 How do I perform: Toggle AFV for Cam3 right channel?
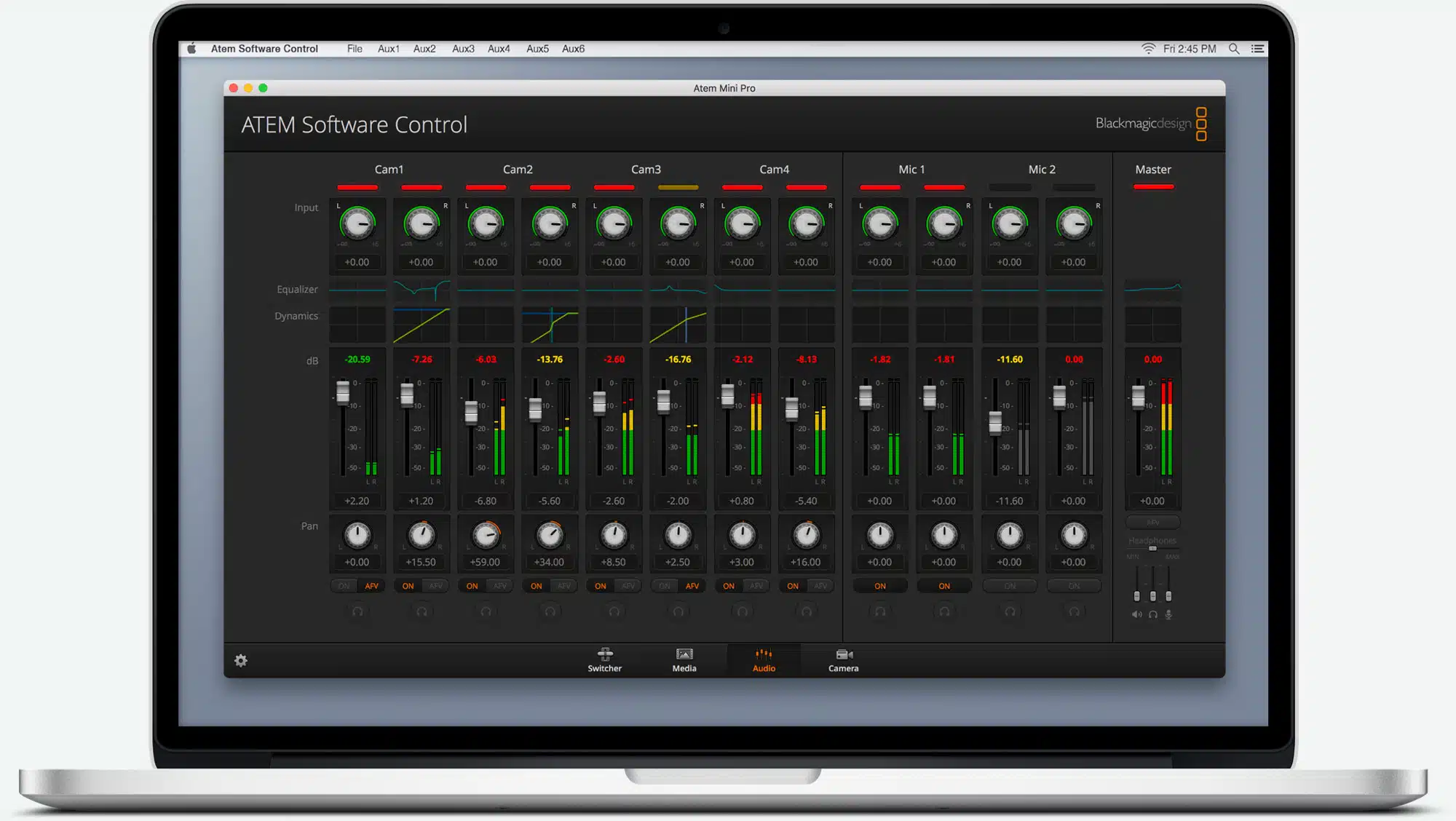(692, 586)
